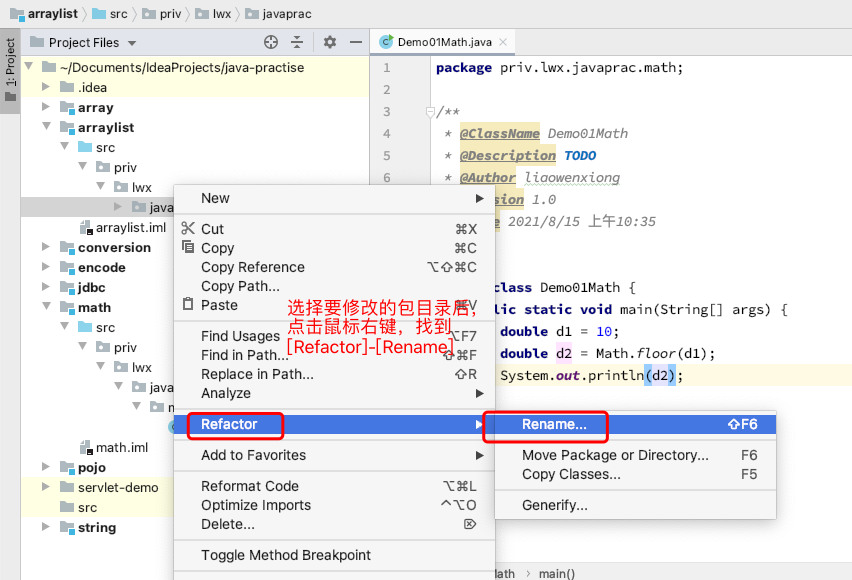Image resolution: width=852 pixels, height=580 pixels.
Task: Select top-level src folder below servlet-demo
Action: pyautogui.click(x=79, y=507)
